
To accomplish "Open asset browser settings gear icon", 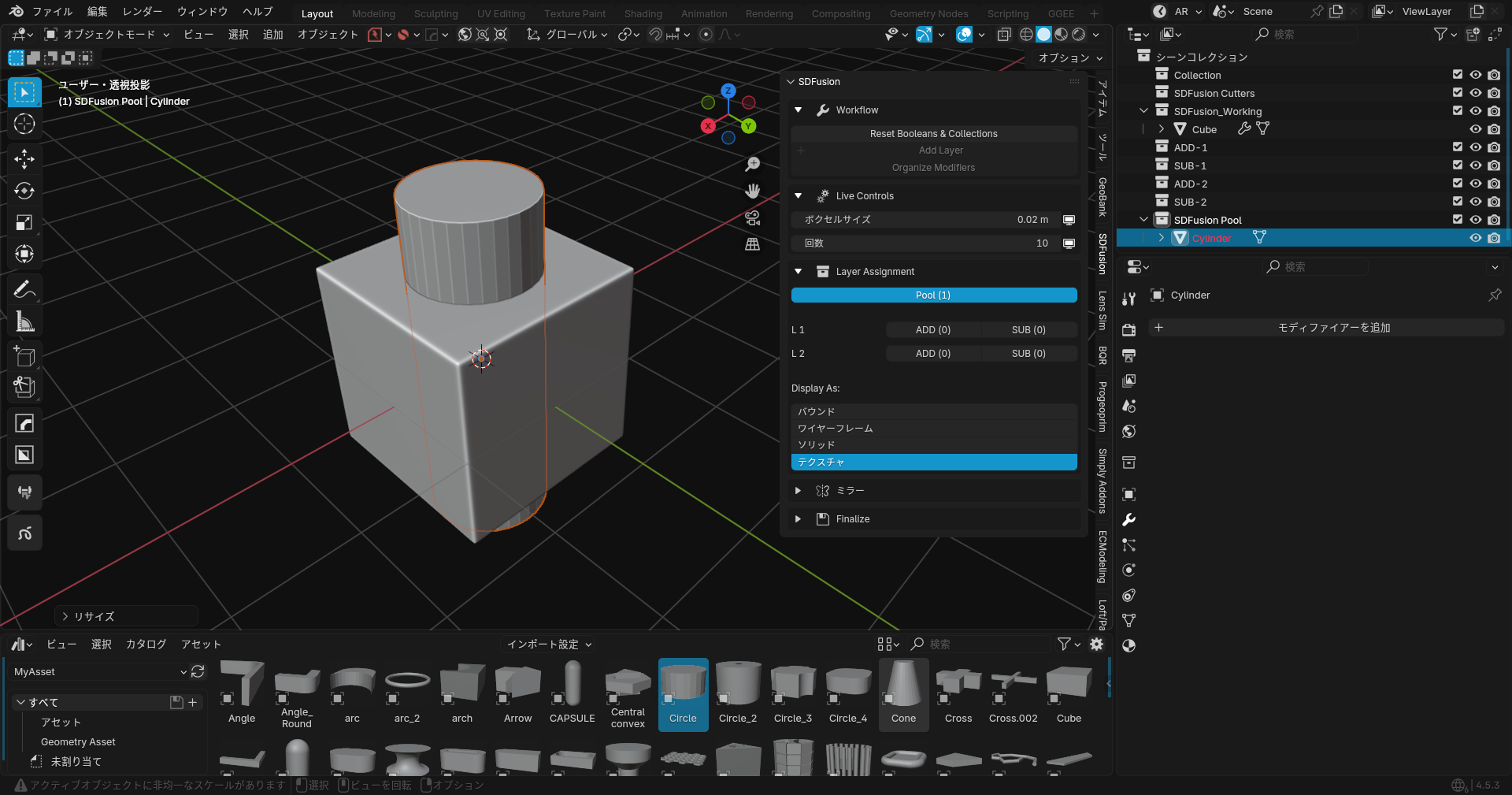I will coord(1096,644).
